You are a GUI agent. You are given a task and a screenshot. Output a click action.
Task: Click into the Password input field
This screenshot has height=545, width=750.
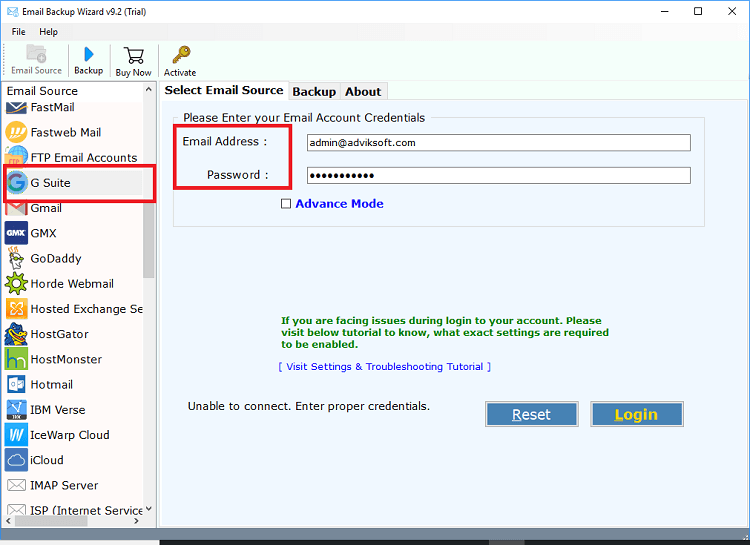(x=498, y=175)
